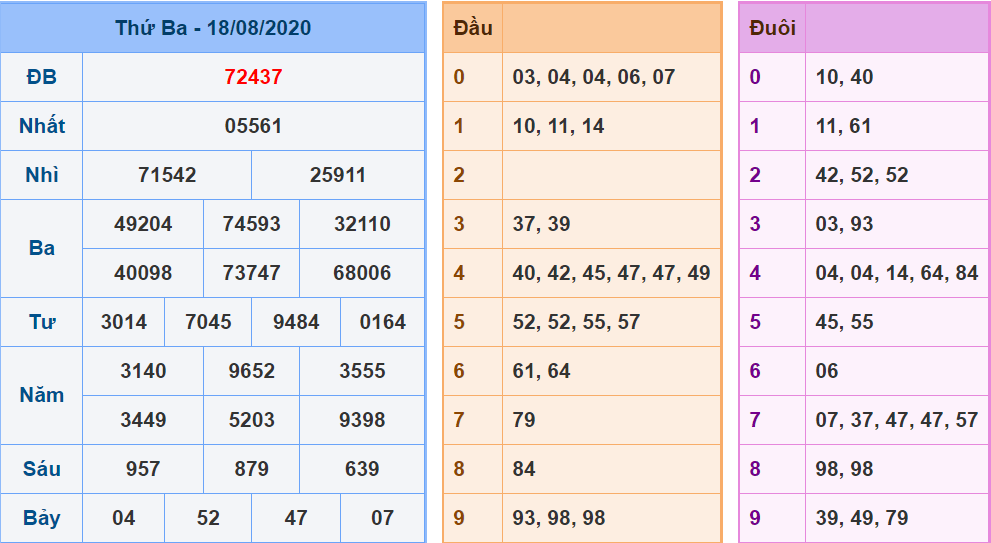Click the date header Thứ Ba - 18/08/2020
The image size is (991, 543).
click(x=213, y=28)
